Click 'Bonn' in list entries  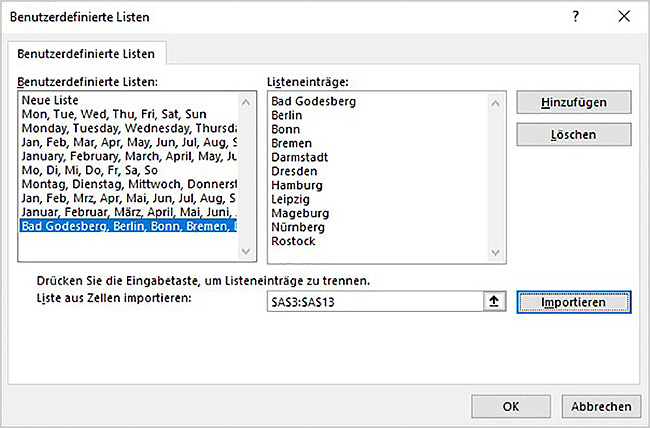pos(285,129)
